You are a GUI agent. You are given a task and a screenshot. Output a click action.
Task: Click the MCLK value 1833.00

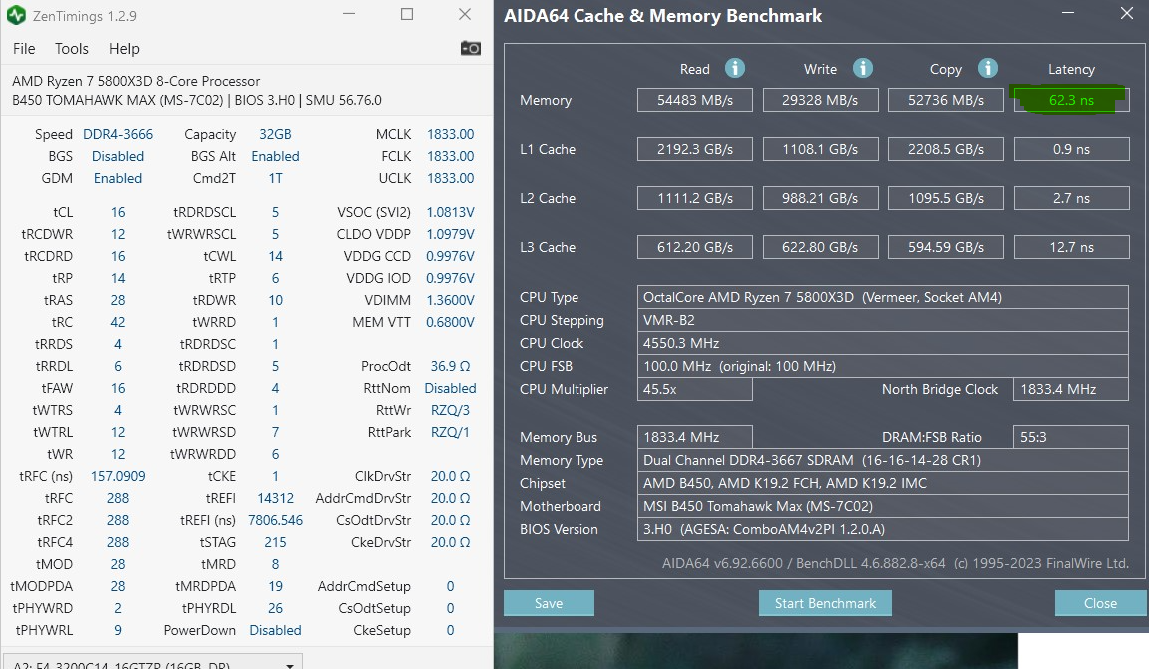click(451, 134)
